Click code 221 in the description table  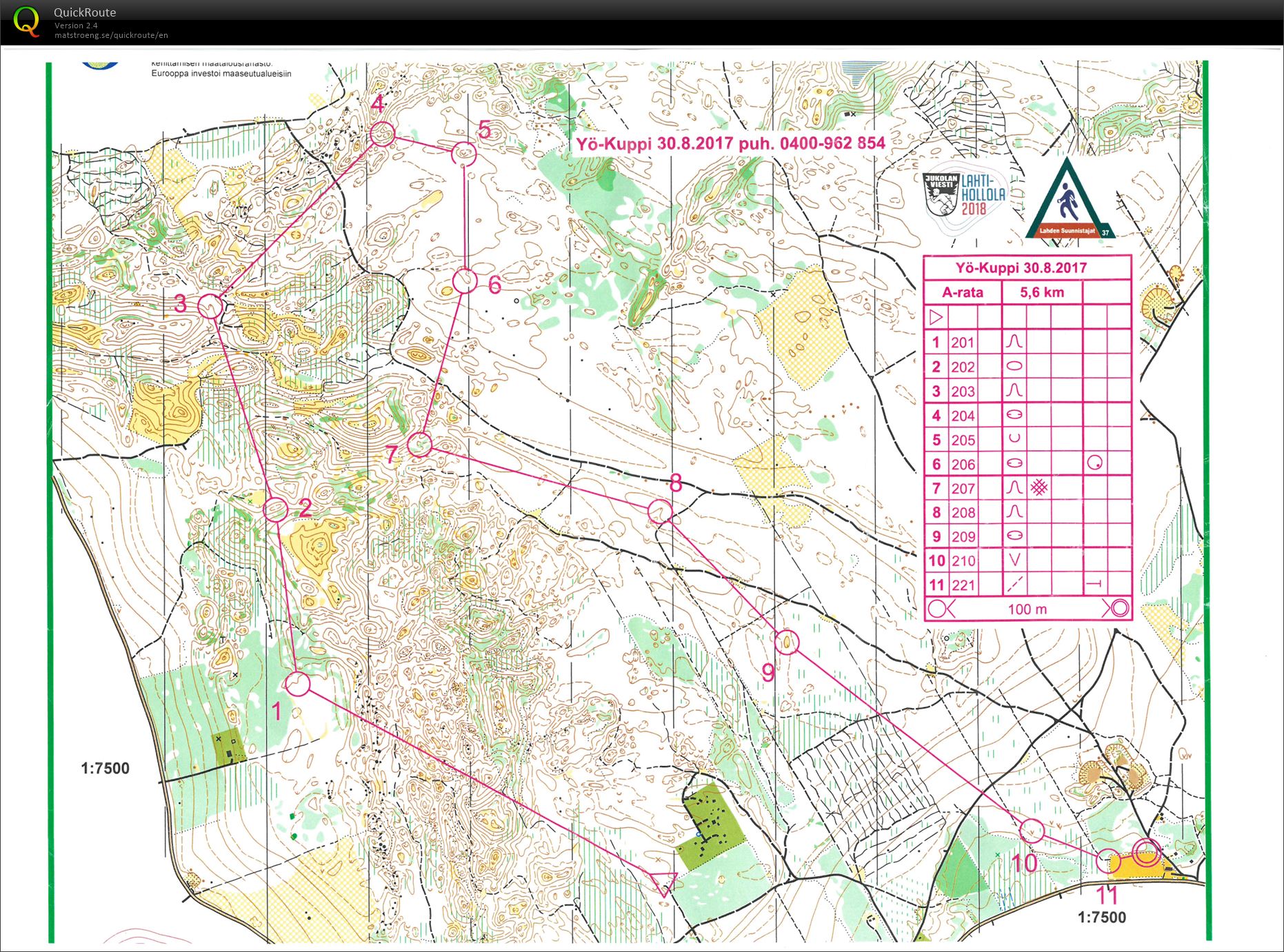pos(963,585)
